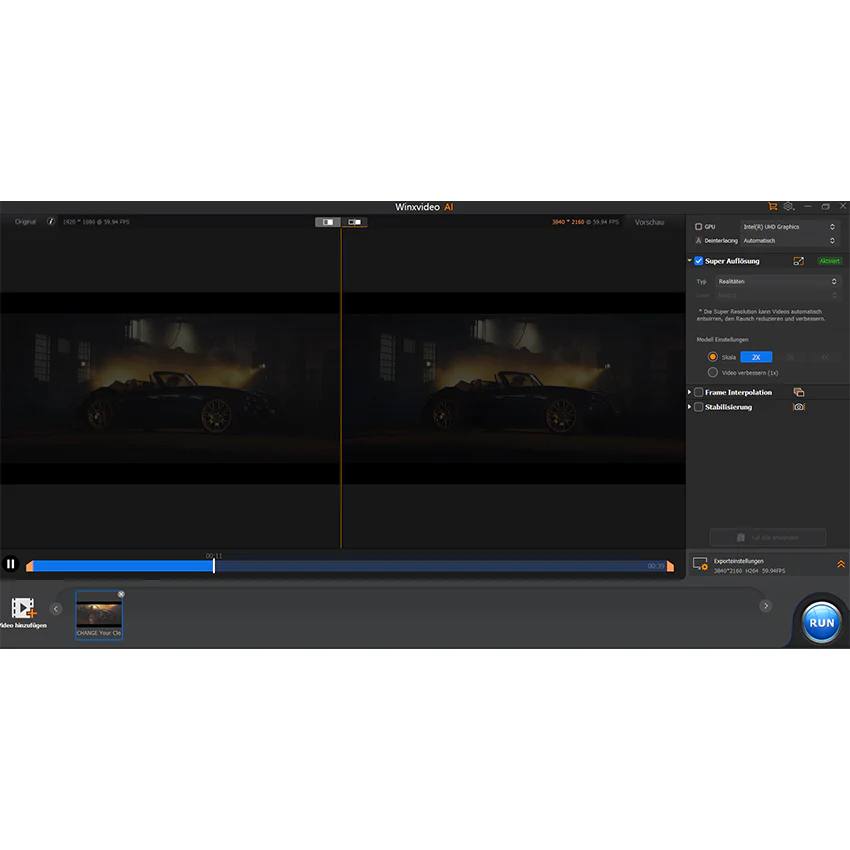Click the green Aktiviert badge
Viewport: 850px width, 850px height.
829,261
